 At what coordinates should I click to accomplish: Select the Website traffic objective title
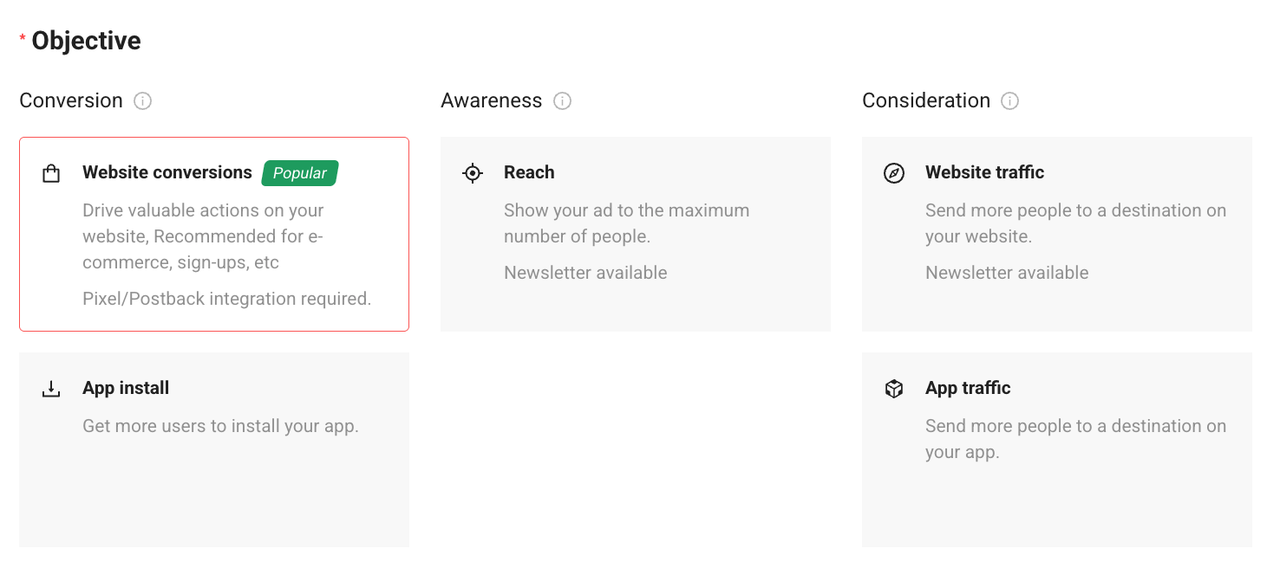click(984, 172)
